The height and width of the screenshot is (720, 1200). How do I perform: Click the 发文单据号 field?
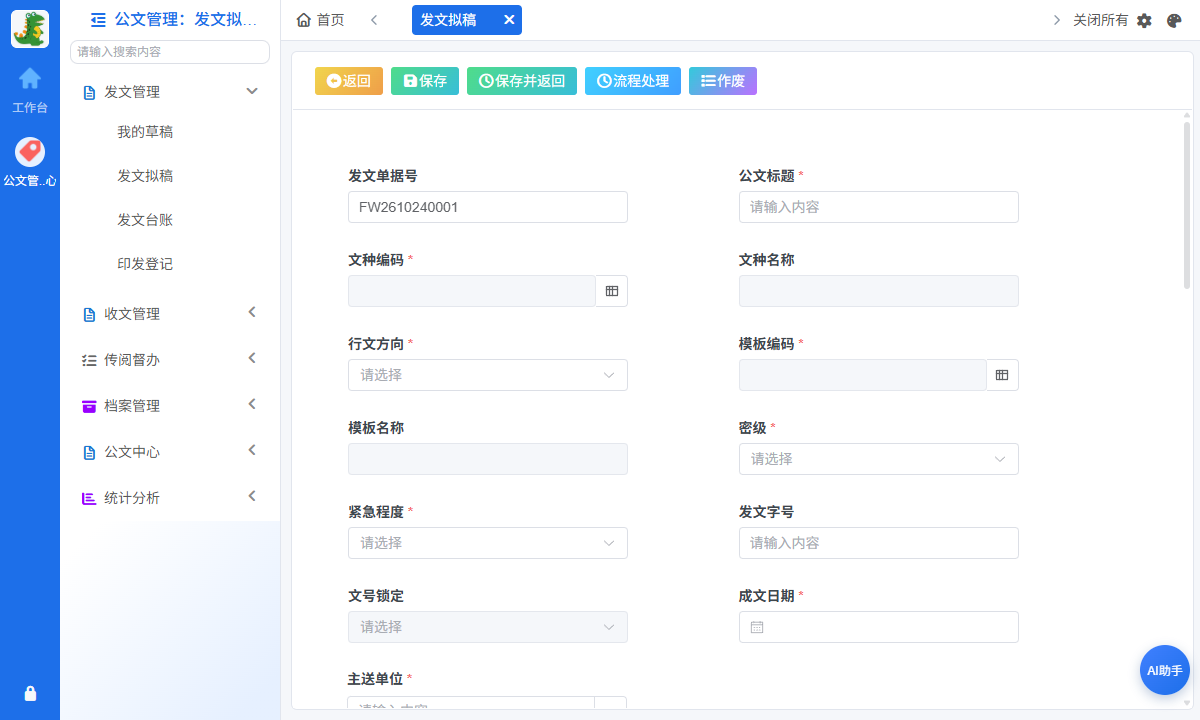(488, 207)
